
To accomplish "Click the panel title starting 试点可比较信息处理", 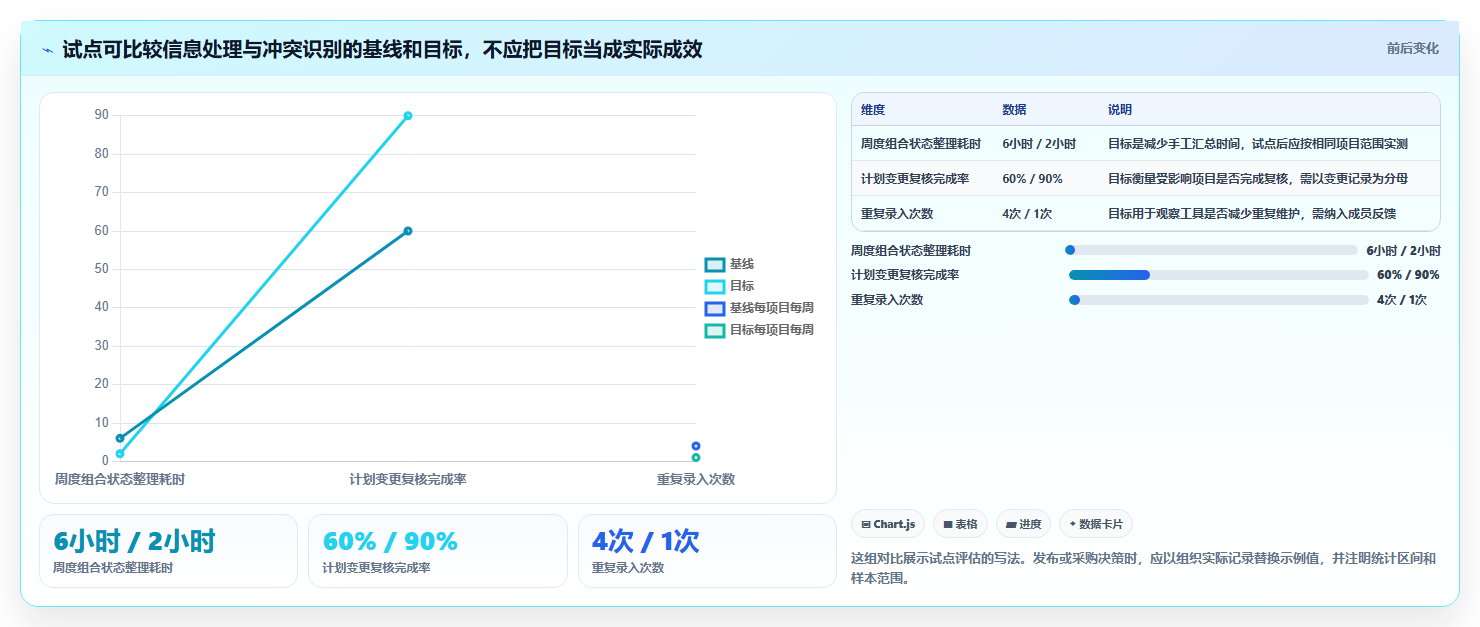I will pos(382,49).
